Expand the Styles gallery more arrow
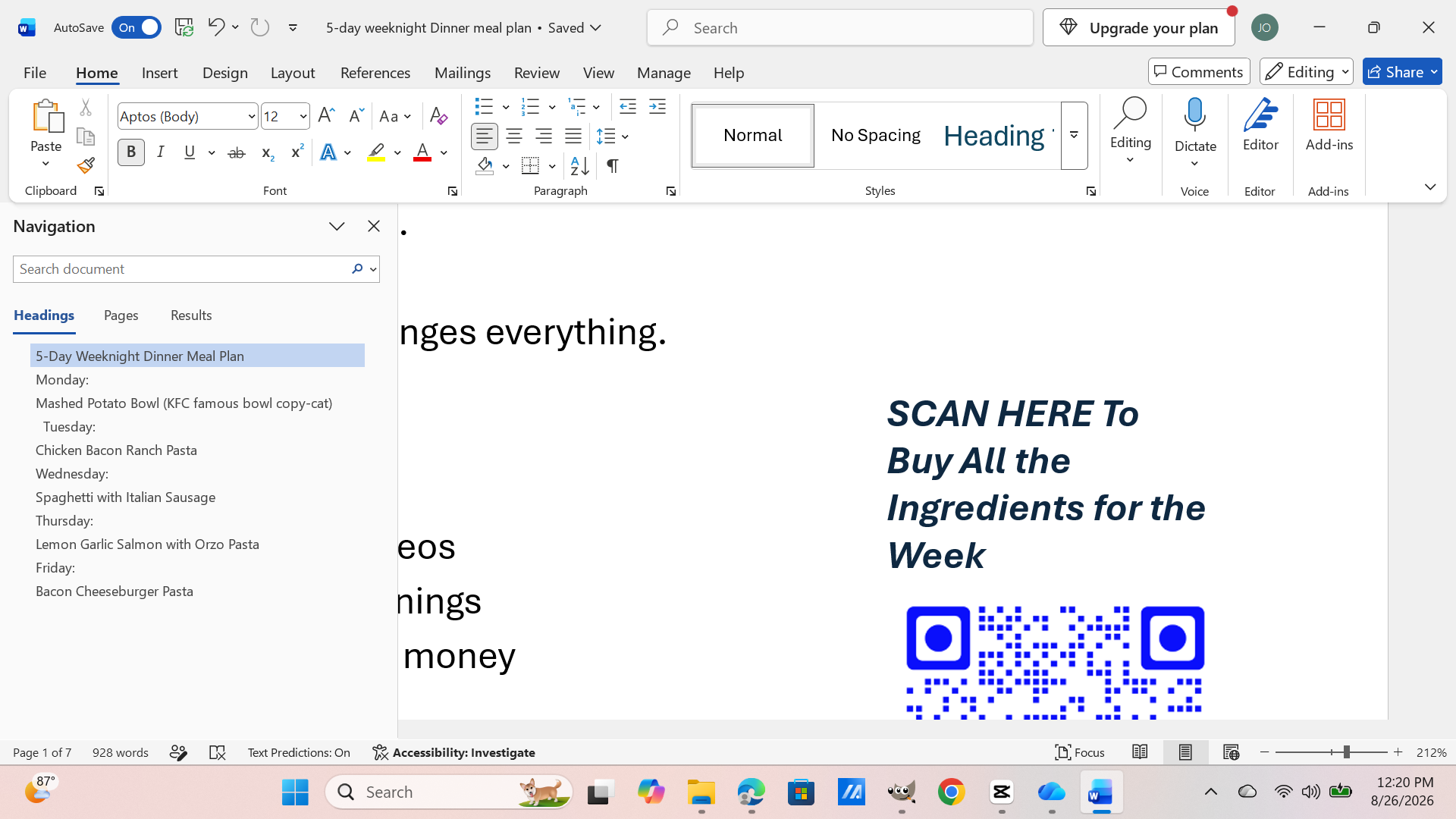The width and height of the screenshot is (1456, 819). coord(1074,136)
